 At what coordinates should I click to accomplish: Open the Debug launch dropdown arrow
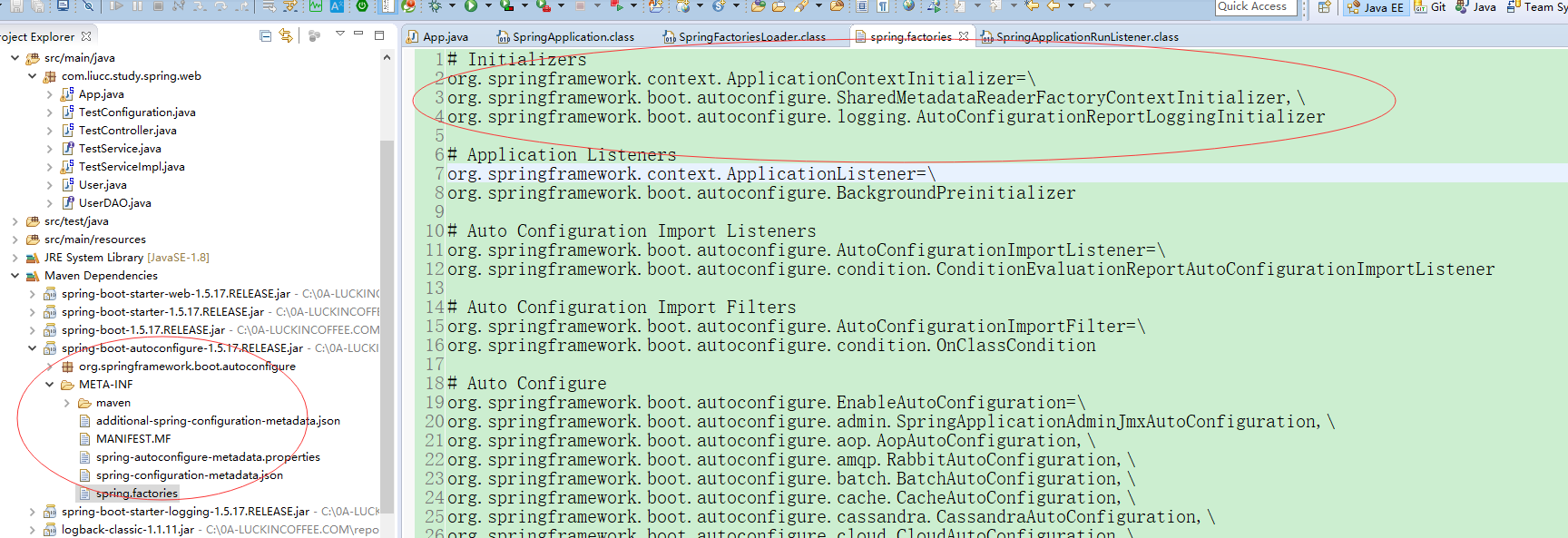(x=452, y=5)
